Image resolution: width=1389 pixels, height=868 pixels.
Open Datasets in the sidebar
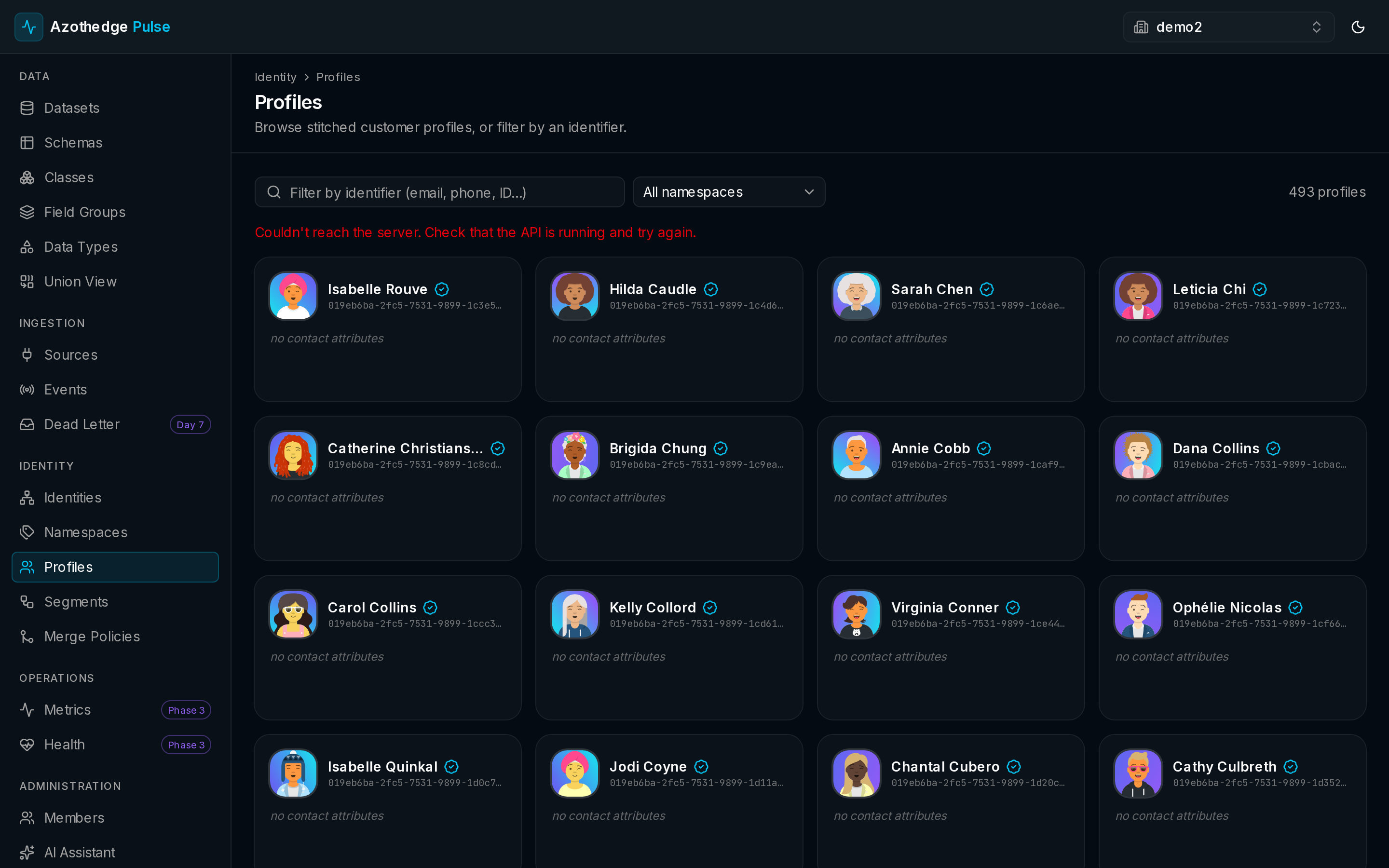115,108
